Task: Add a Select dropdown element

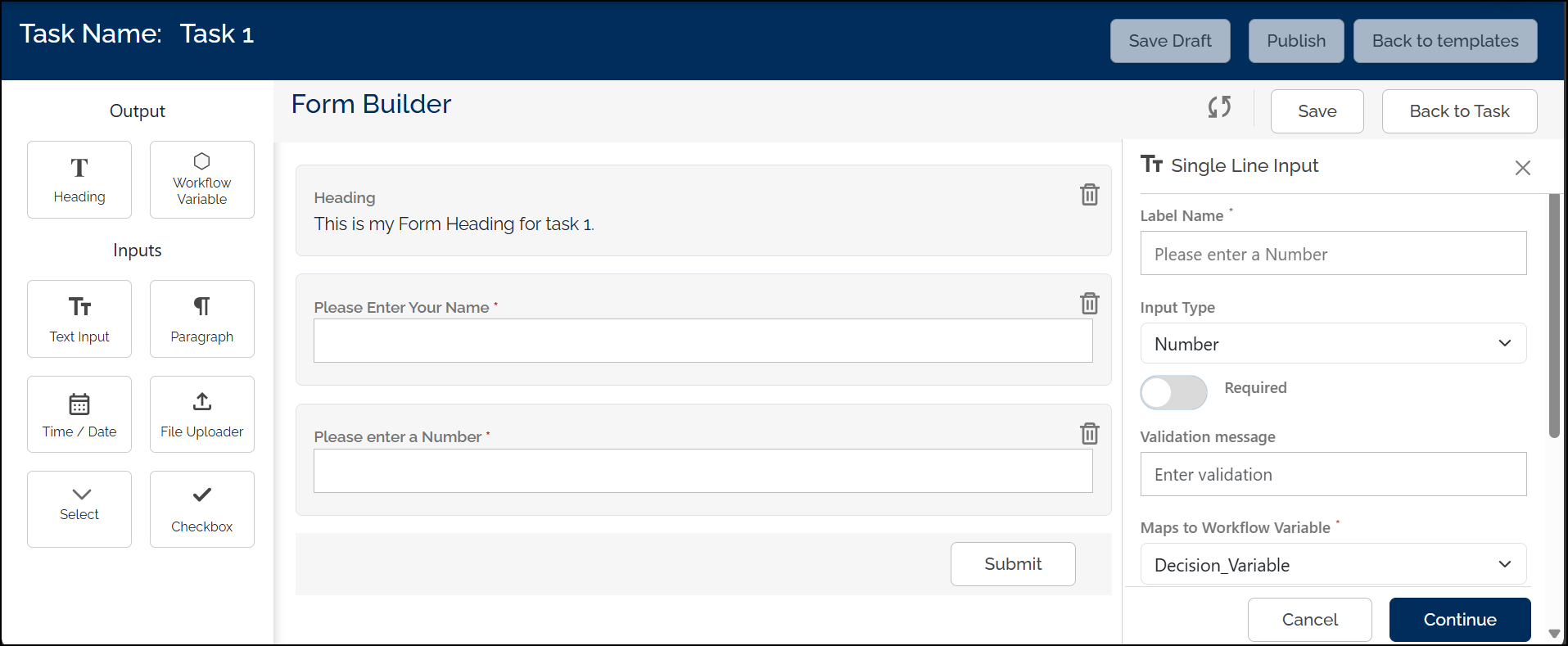Action: point(79,509)
